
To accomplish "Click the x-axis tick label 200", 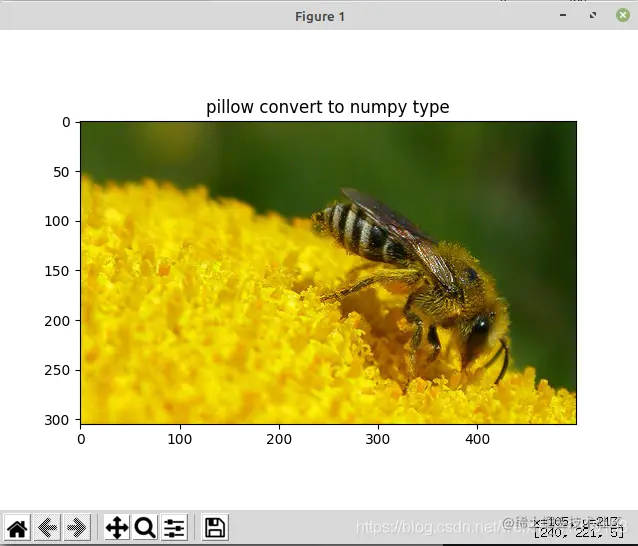I will (279, 439).
